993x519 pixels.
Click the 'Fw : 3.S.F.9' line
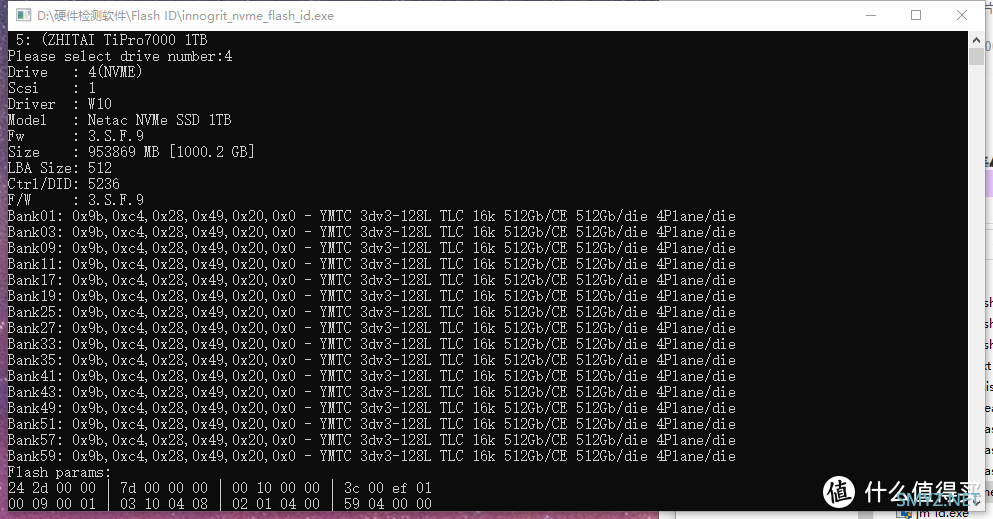(x=75, y=136)
